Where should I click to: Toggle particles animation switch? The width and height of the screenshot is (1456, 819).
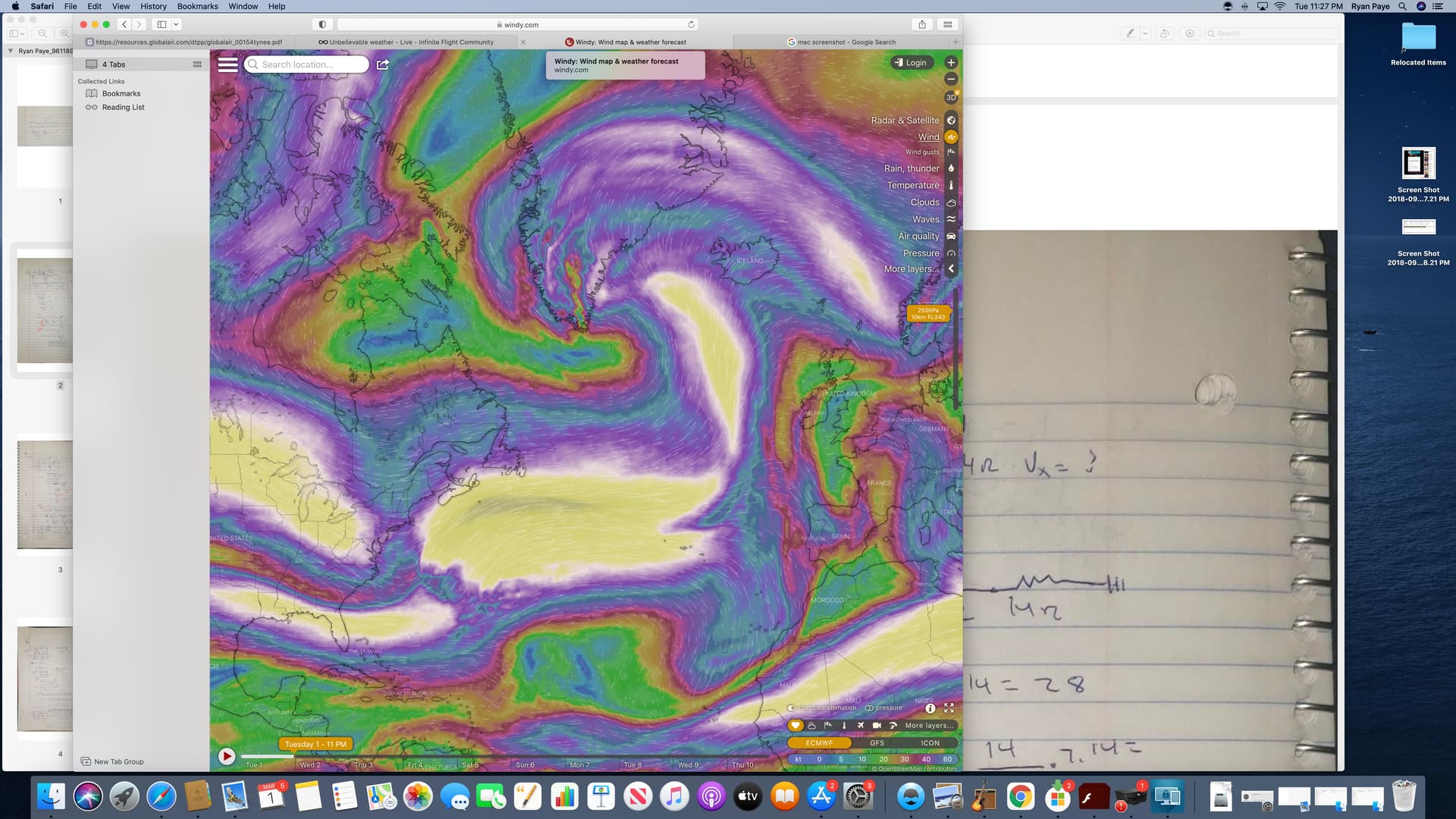[792, 708]
